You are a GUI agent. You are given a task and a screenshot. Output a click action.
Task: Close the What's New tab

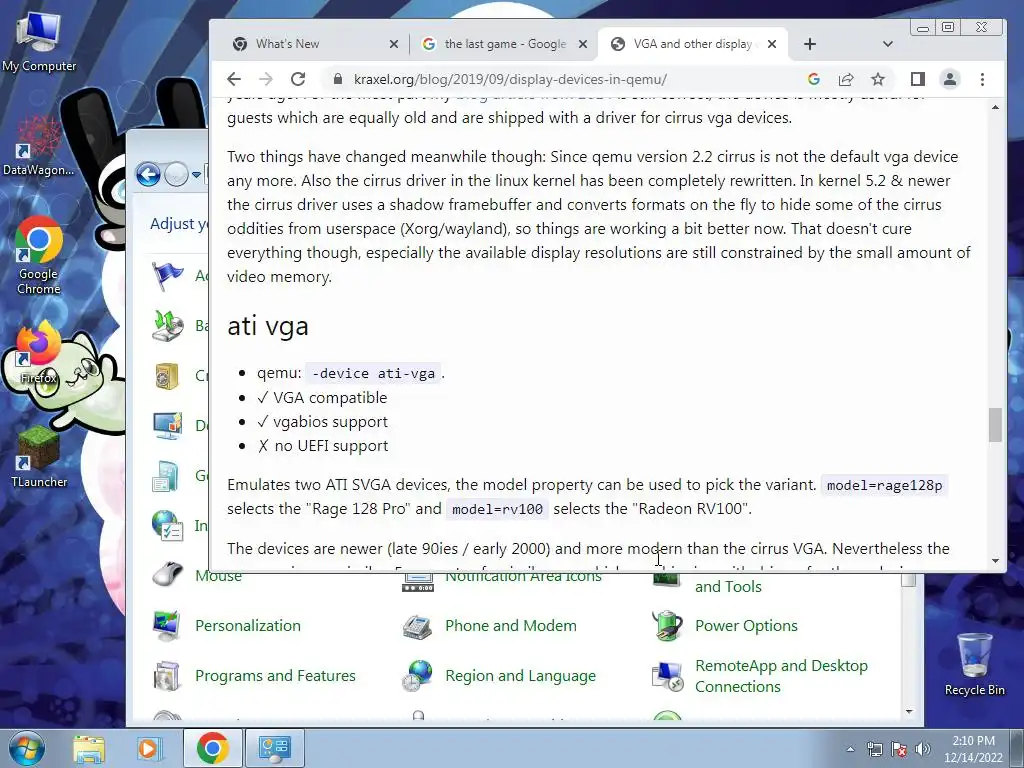click(x=394, y=44)
